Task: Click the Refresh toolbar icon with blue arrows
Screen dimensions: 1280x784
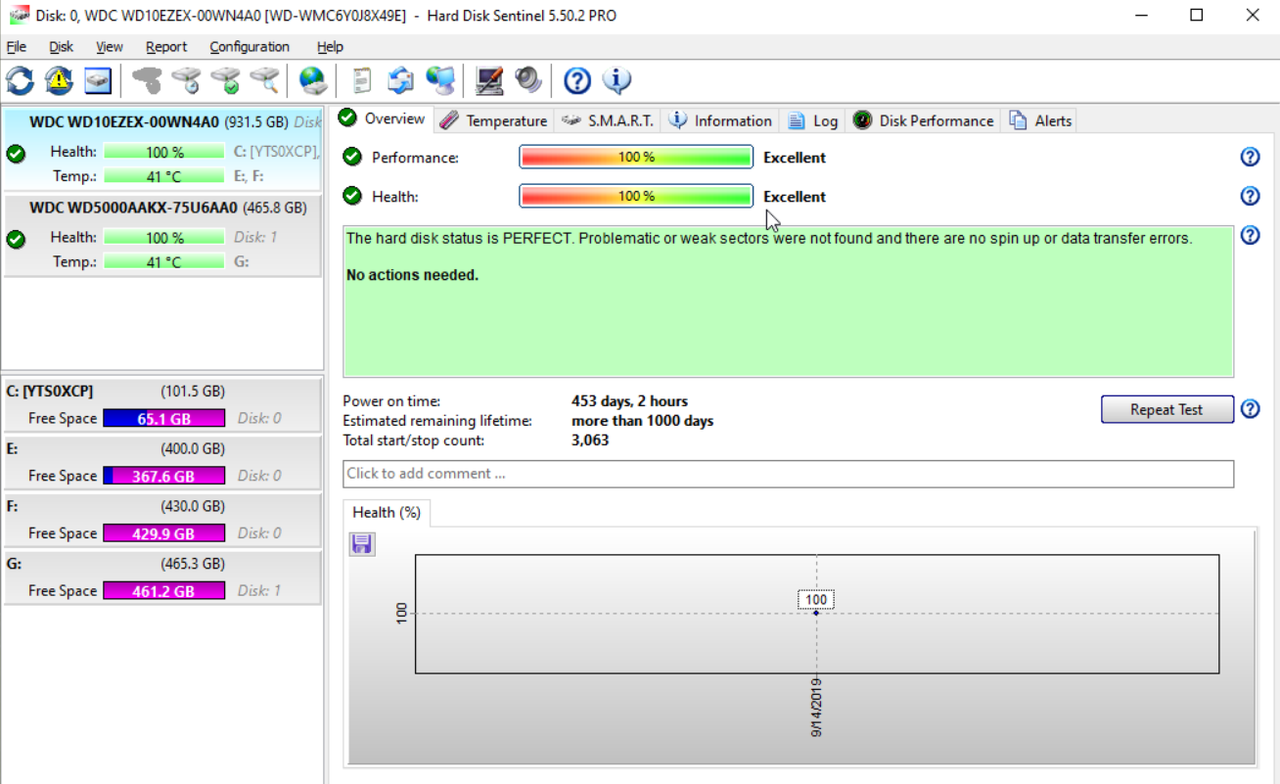Action: tap(20, 81)
